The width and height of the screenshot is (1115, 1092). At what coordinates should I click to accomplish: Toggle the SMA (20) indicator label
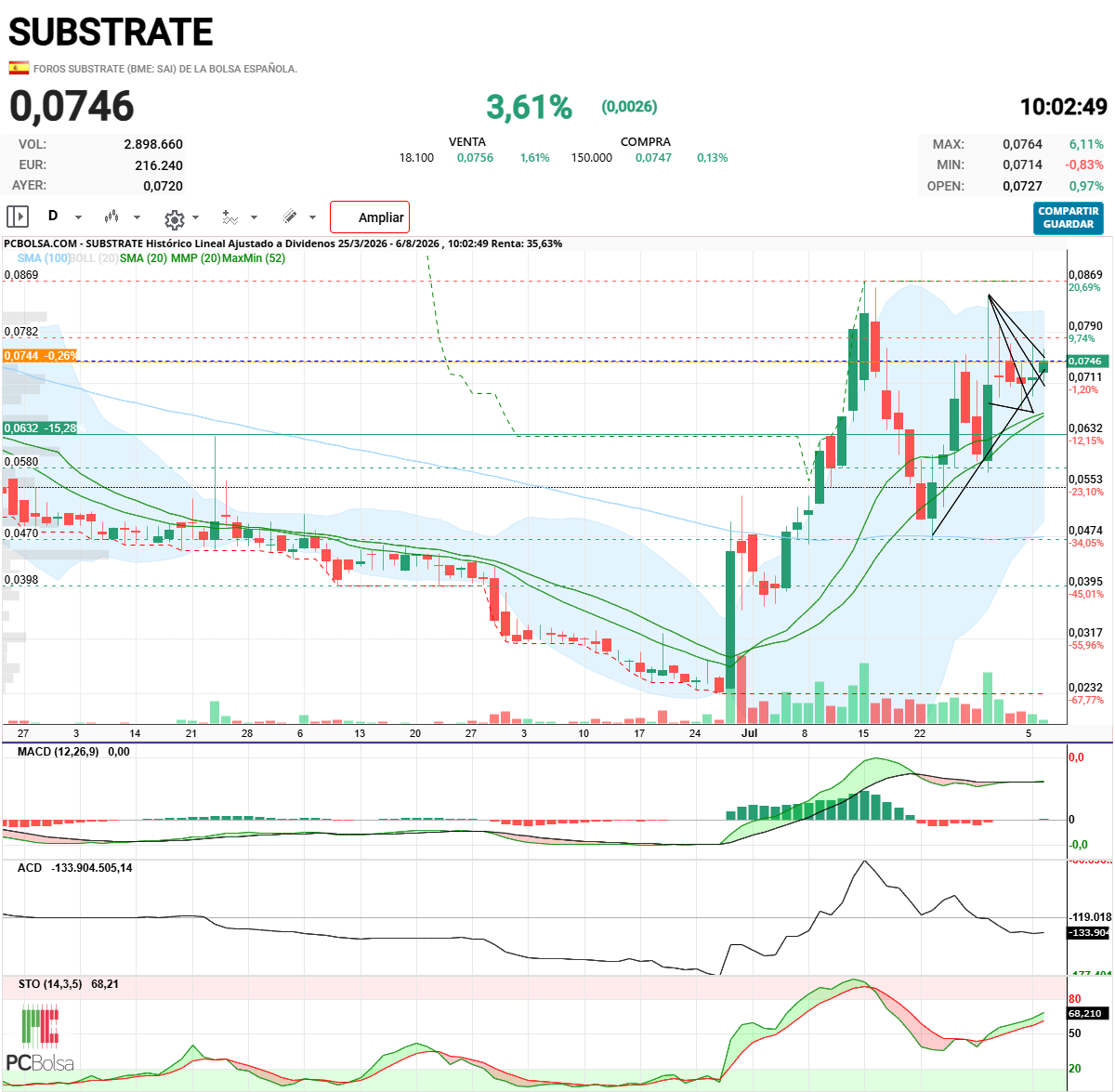143,258
